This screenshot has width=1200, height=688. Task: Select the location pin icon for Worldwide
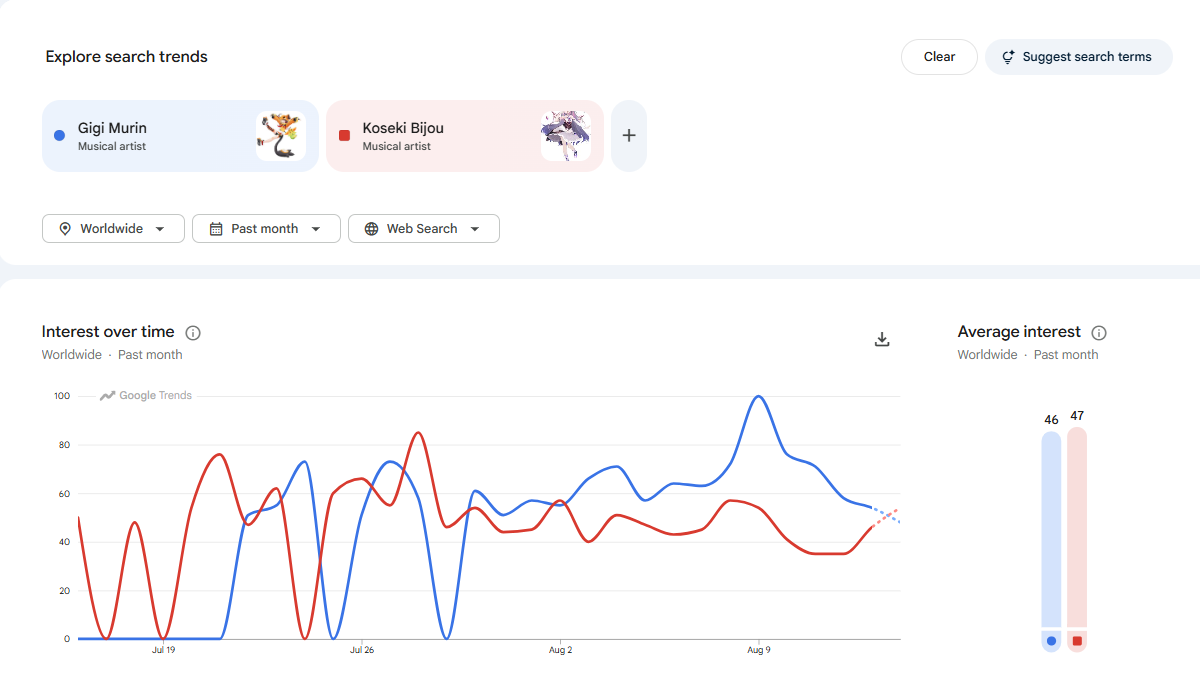[x=65, y=229]
